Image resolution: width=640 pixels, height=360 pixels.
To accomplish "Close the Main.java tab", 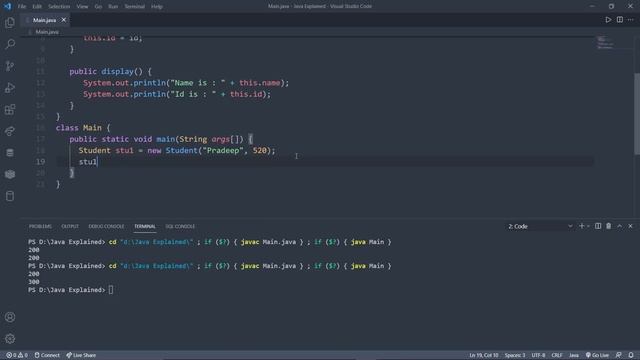I will tap(64, 20).
